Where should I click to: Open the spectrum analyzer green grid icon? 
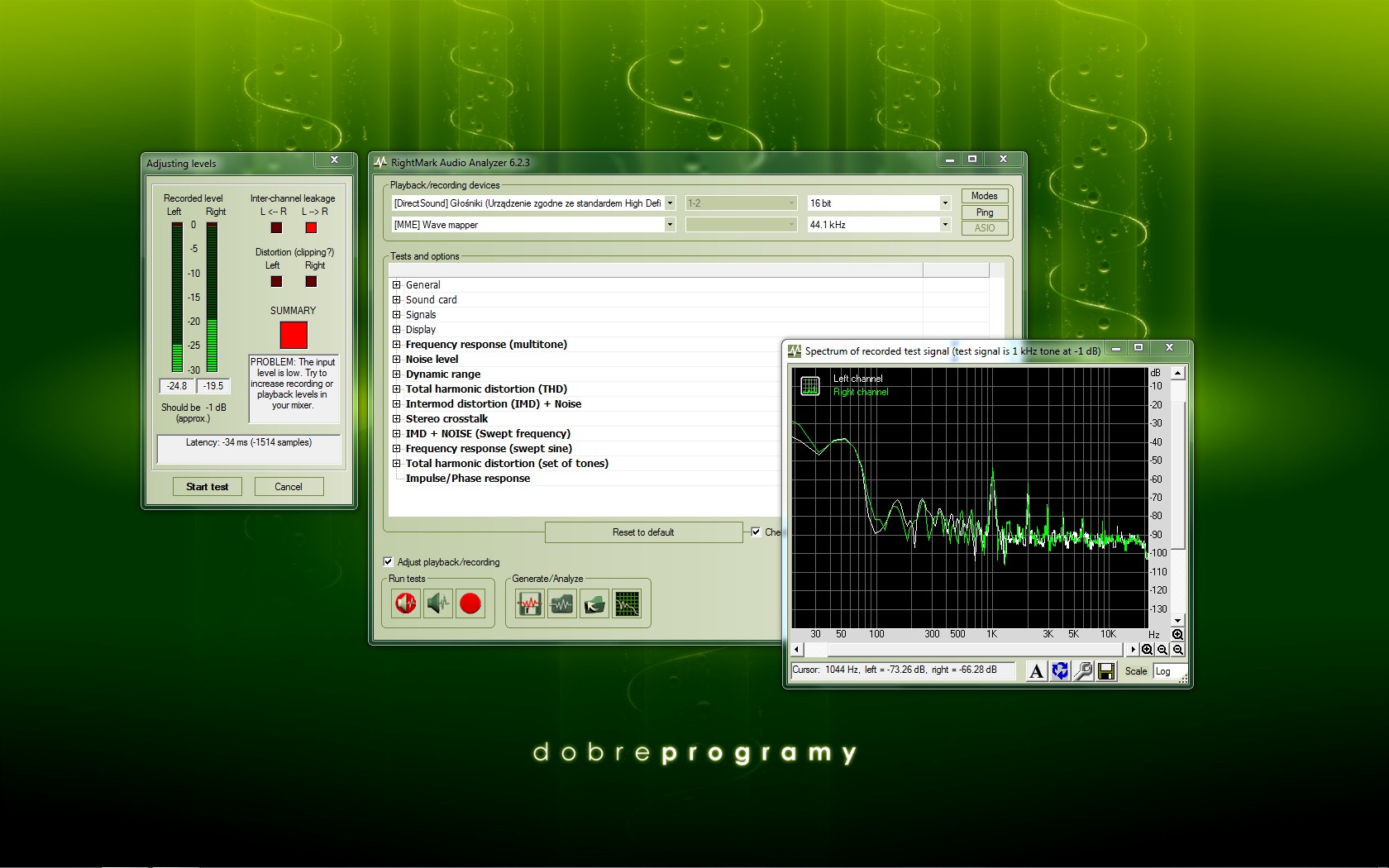click(x=627, y=604)
